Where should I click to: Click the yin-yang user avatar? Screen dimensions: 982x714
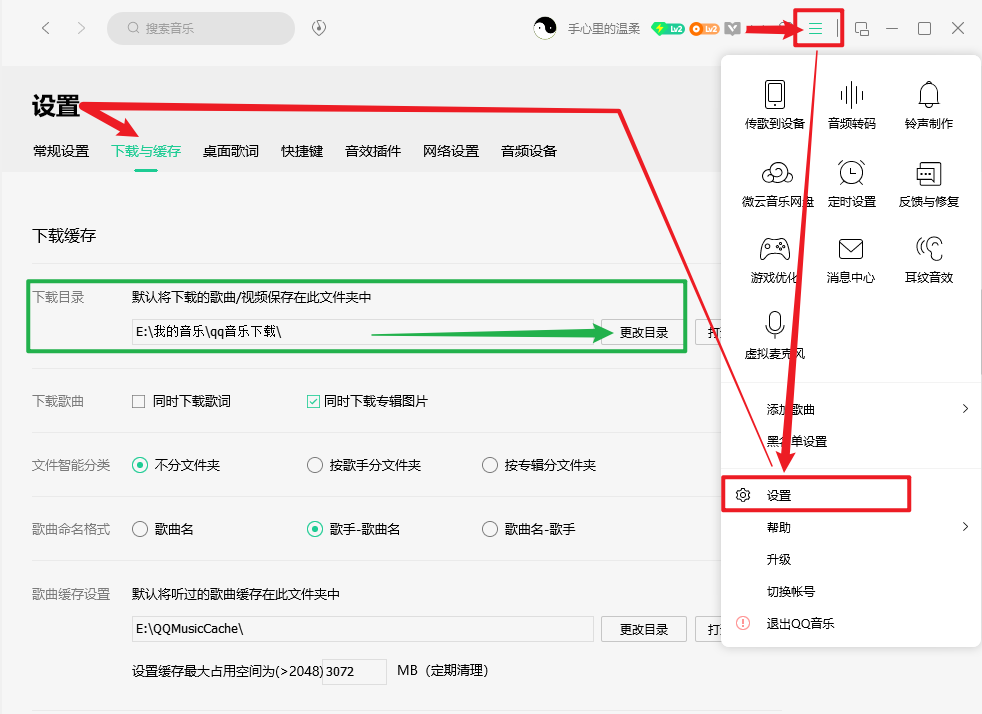coord(545,28)
